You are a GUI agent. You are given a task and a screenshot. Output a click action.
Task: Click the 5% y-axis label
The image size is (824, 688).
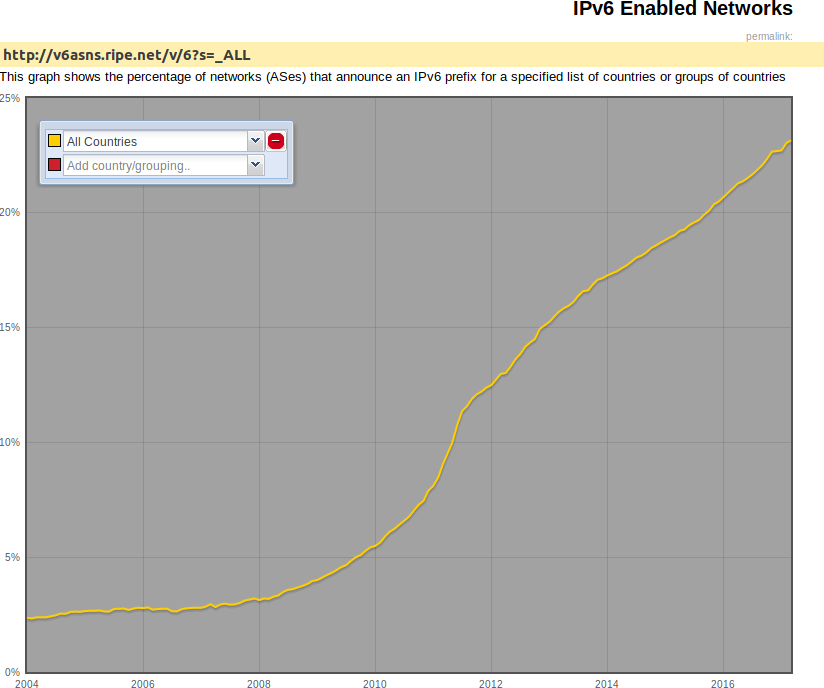pos(13,557)
